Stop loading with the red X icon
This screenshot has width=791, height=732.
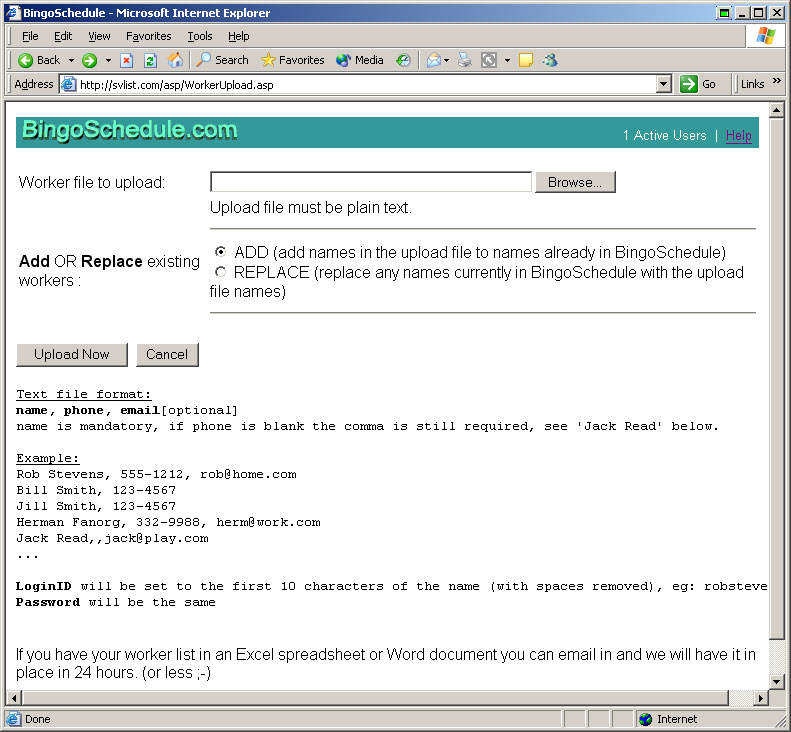pyautogui.click(x=126, y=61)
